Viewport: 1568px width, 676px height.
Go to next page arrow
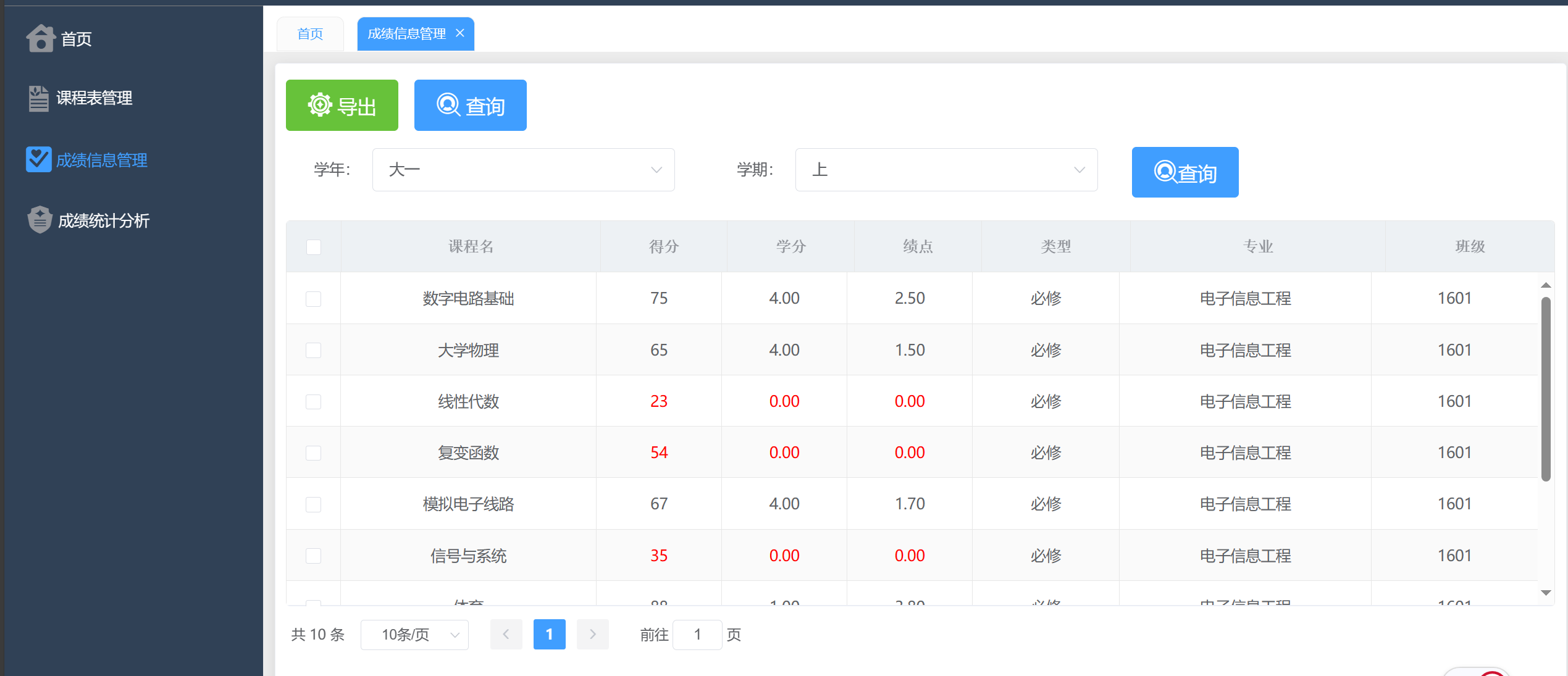[x=592, y=634]
